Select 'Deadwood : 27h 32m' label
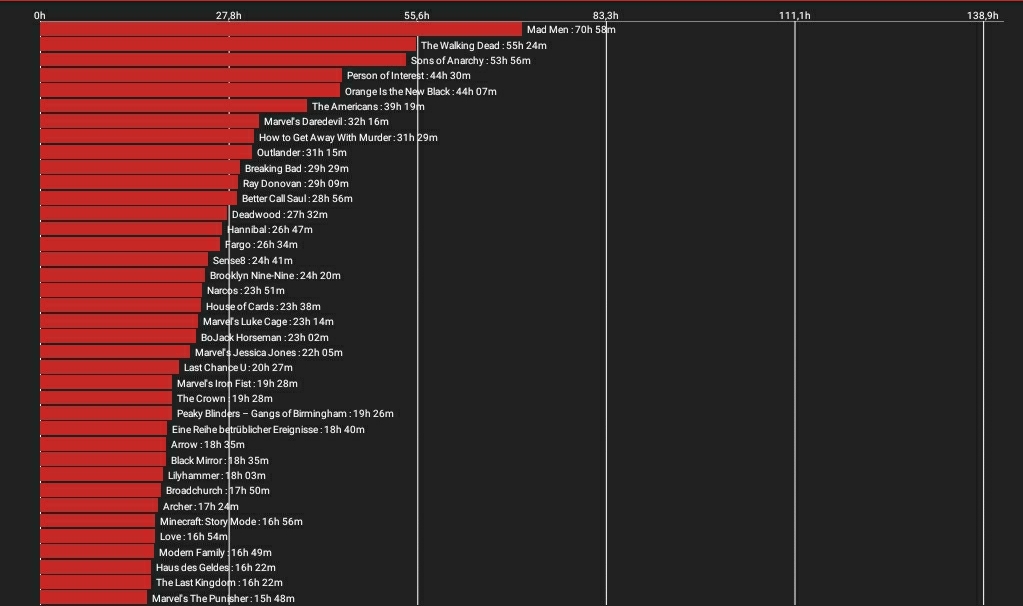Image resolution: width=1023 pixels, height=606 pixels. click(279, 215)
